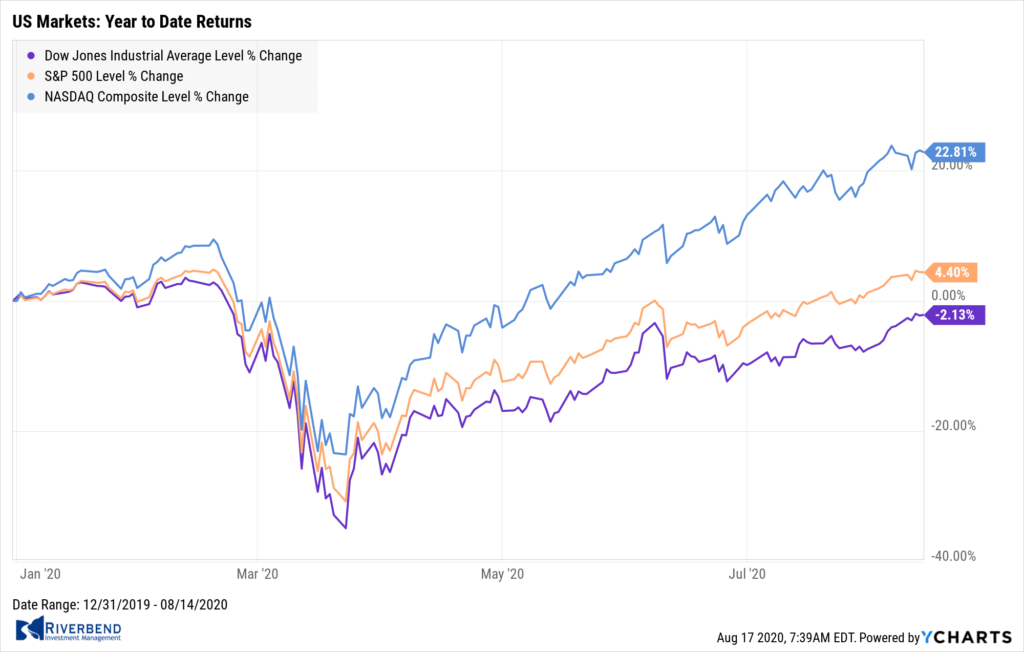Click the Jul '20 axis label
The image size is (1024, 652).
click(746, 574)
